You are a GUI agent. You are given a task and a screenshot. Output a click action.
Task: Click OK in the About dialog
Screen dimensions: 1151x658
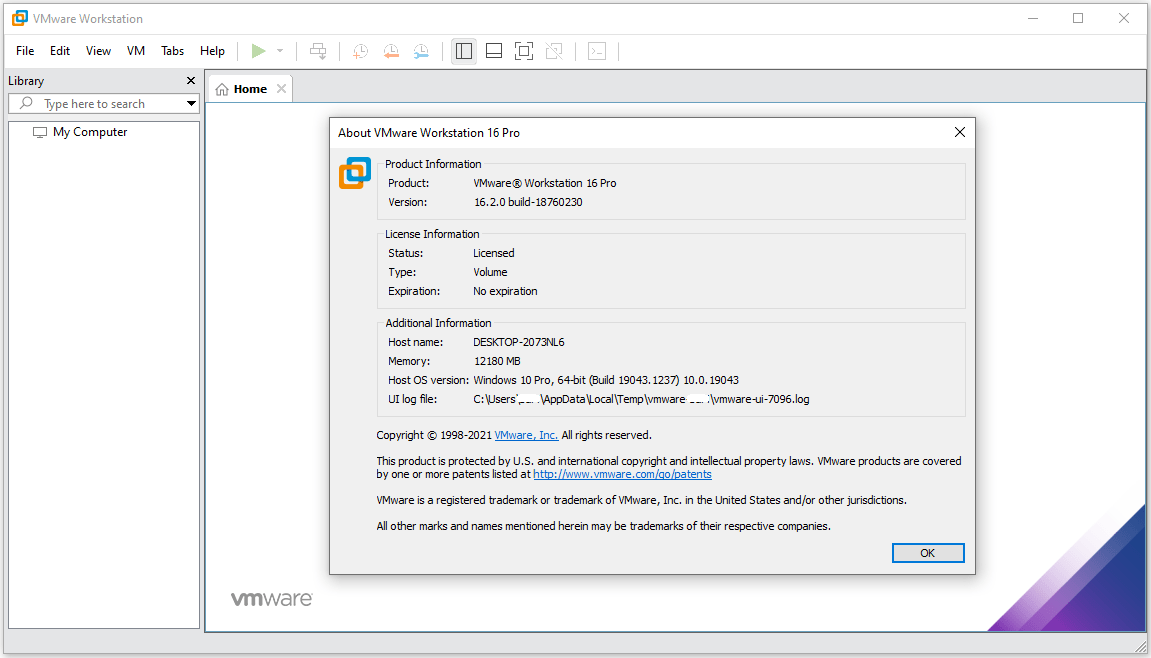click(928, 553)
